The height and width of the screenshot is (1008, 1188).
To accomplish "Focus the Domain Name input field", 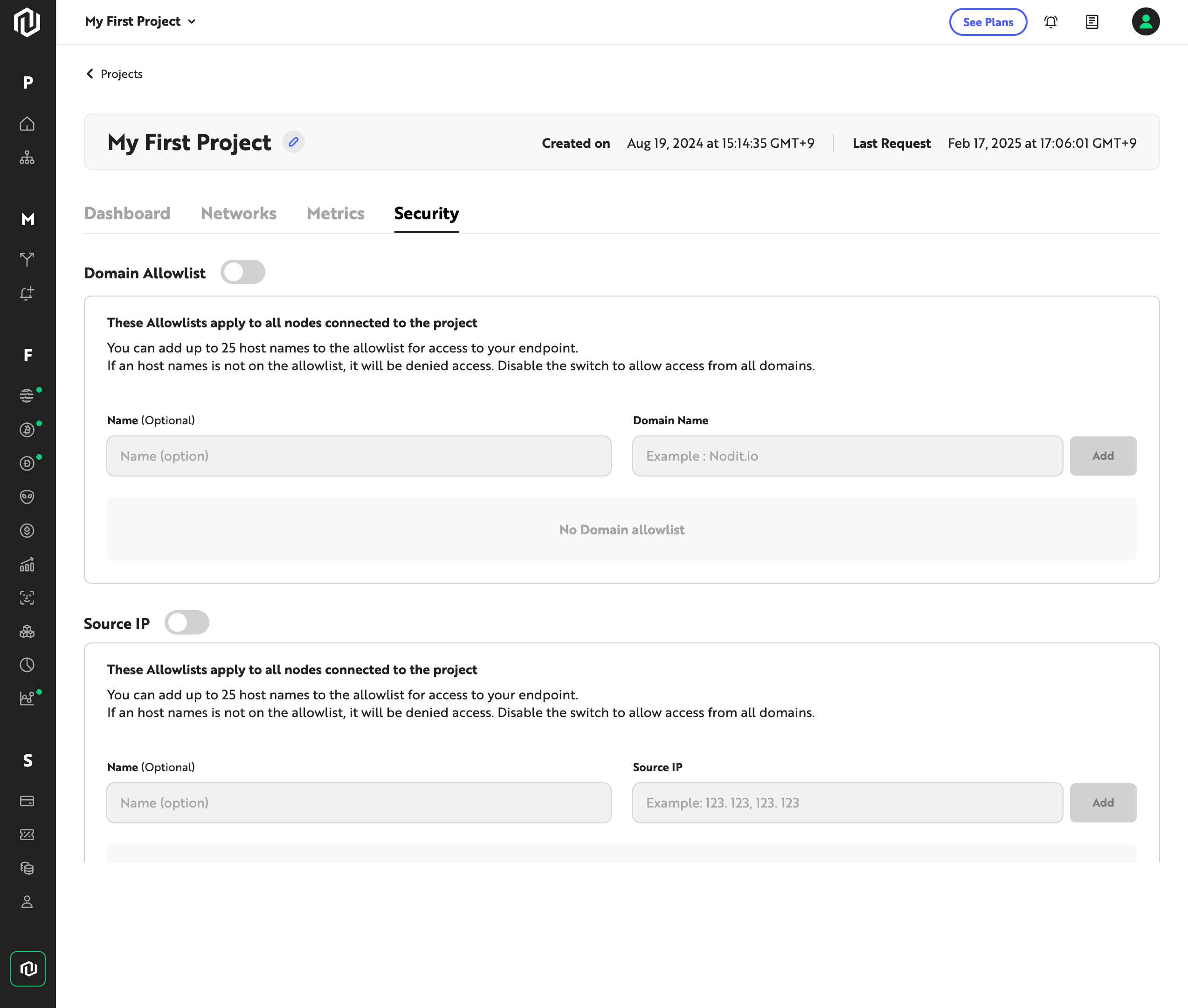I will (x=847, y=456).
